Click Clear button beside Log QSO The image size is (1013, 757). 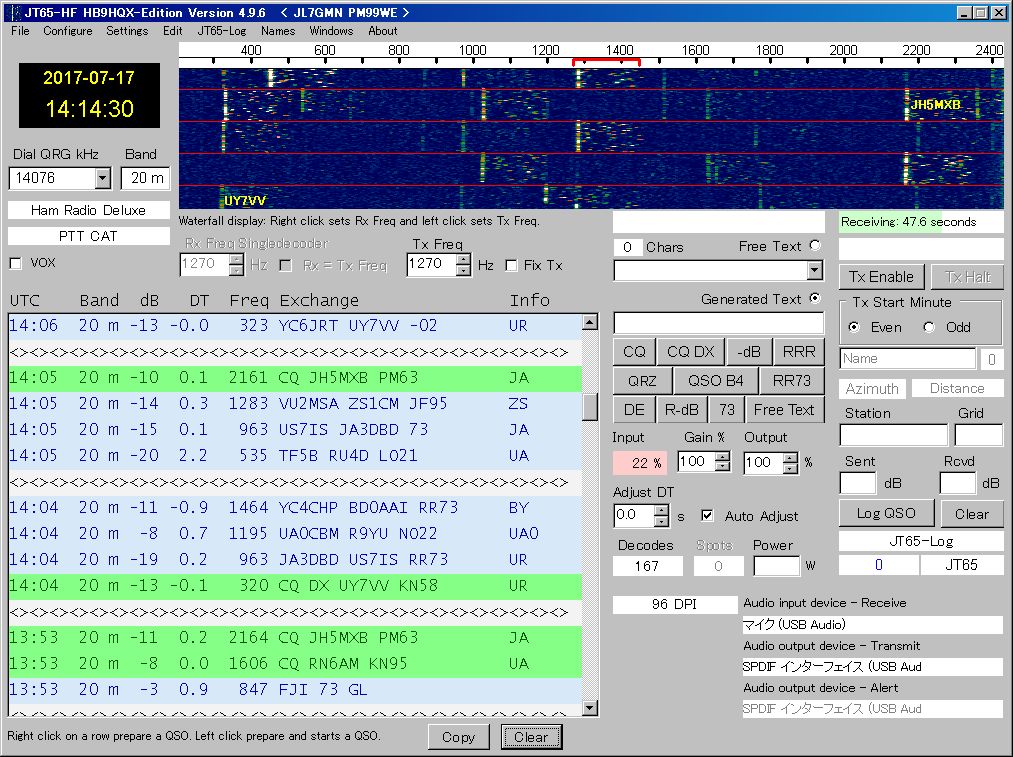coord(971,514)
